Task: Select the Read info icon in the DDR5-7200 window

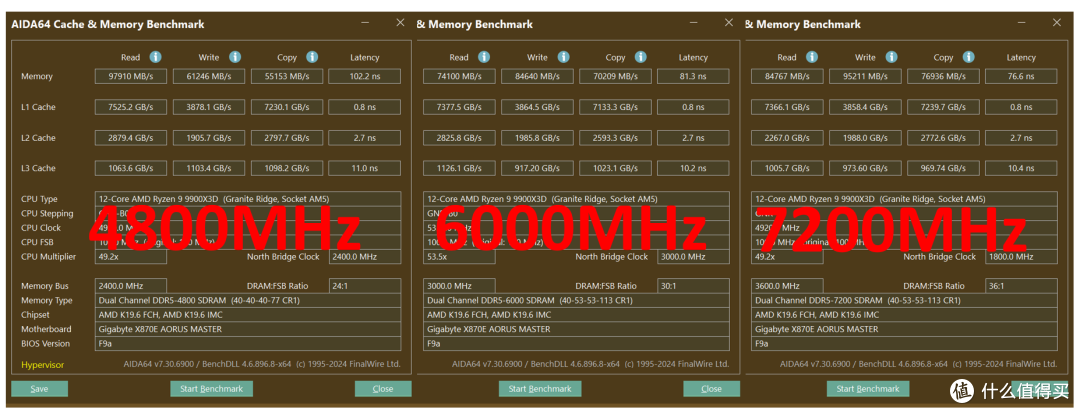Action: (812, 57)
